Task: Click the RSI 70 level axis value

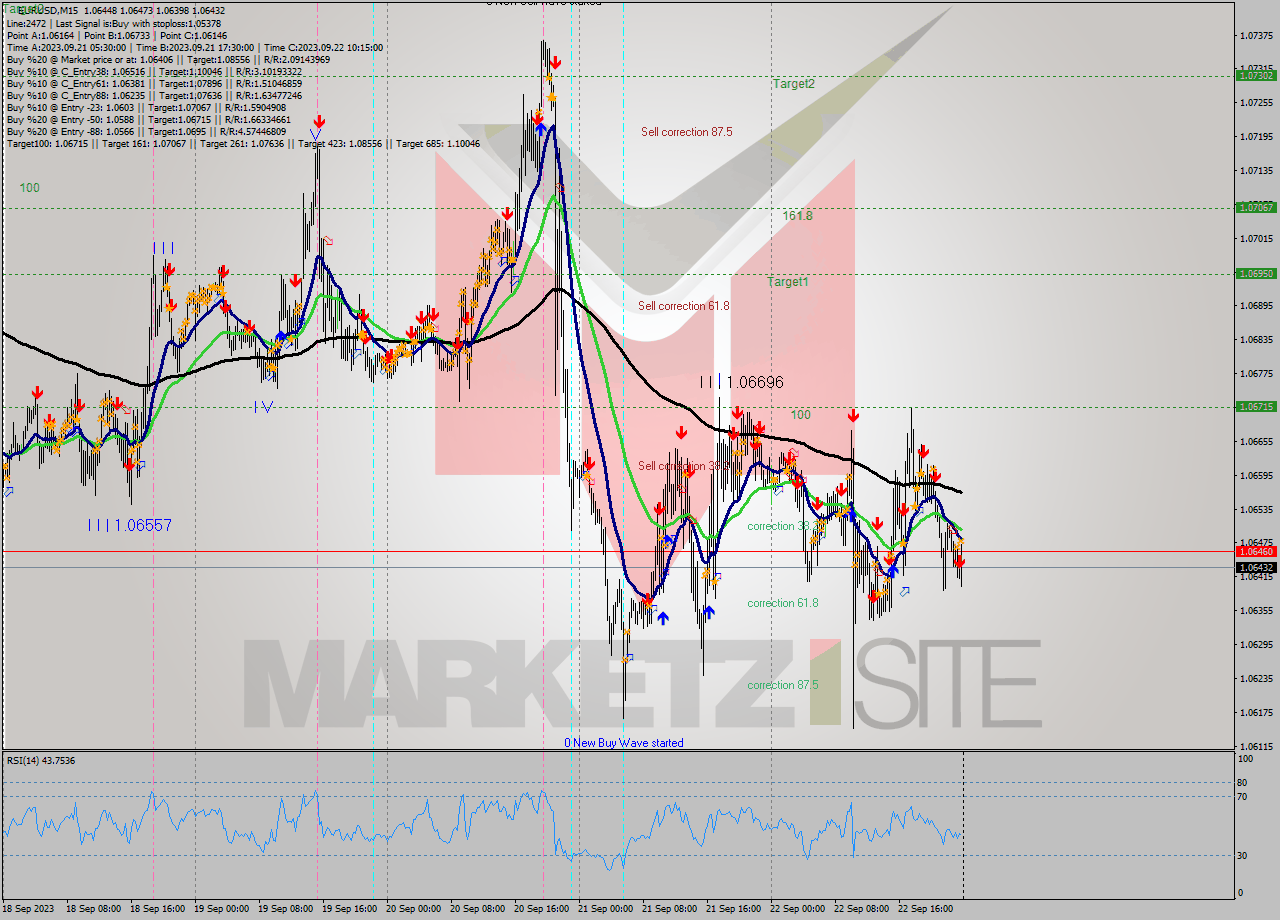Action: [1241, 797]
